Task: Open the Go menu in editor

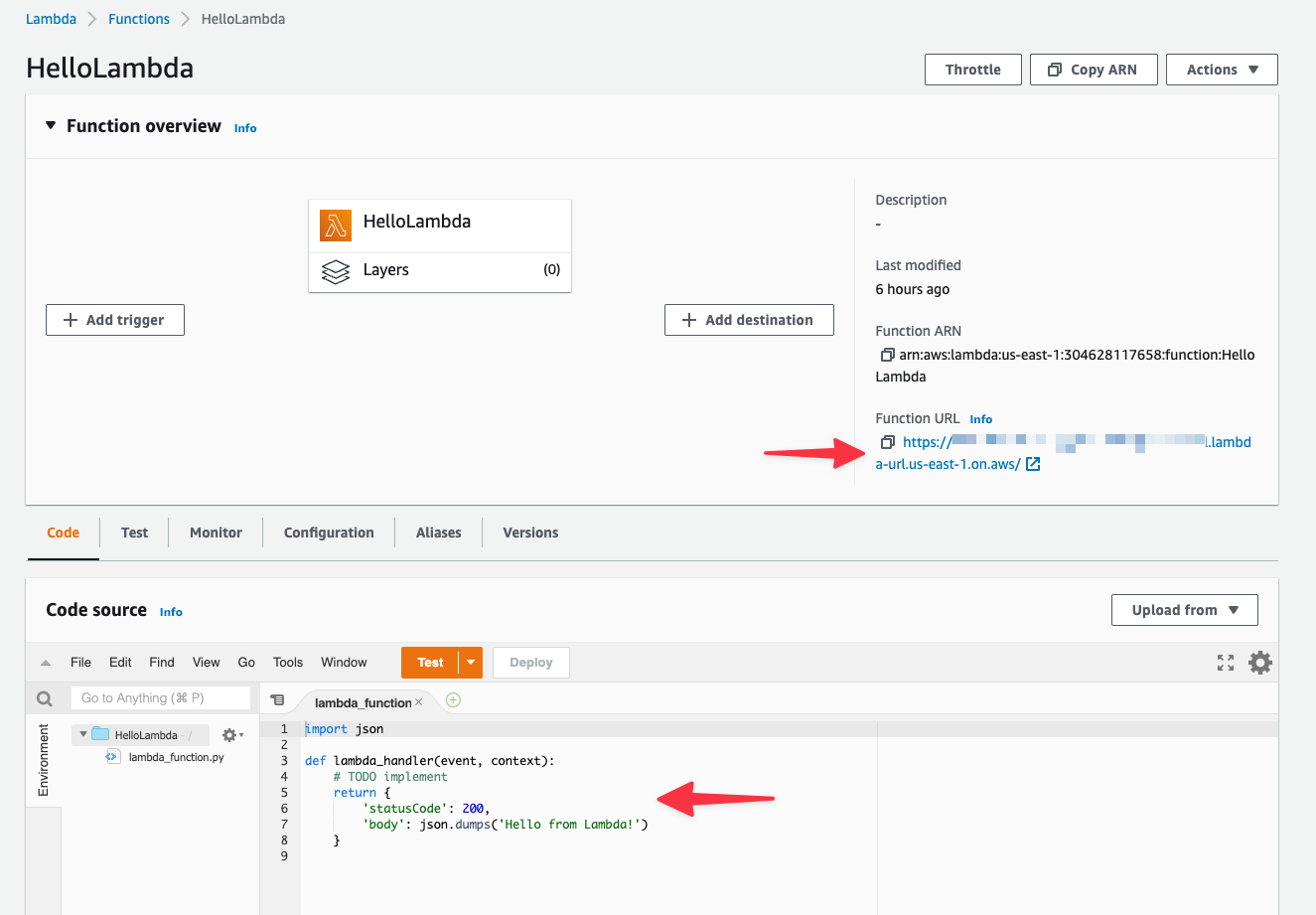Action: (x=246, y=663)
